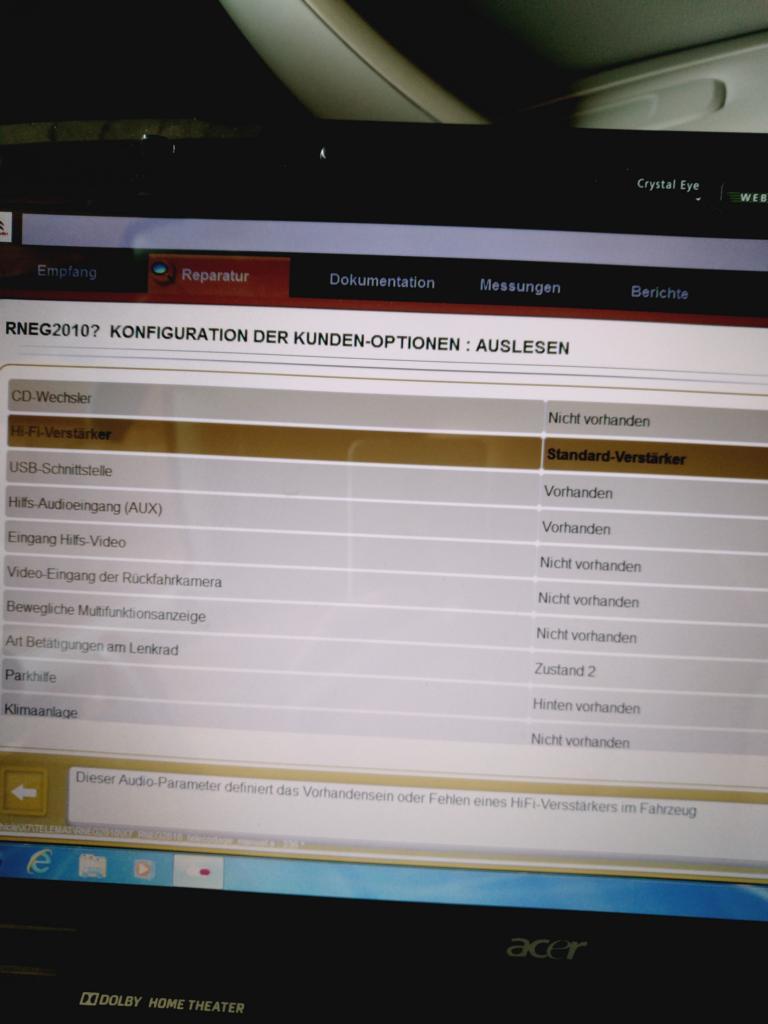This screenshot has height=1024, width=768.
Task: Click Nicht vorhanden for Rückfahrkamera video input
Action: coord(588,600)
